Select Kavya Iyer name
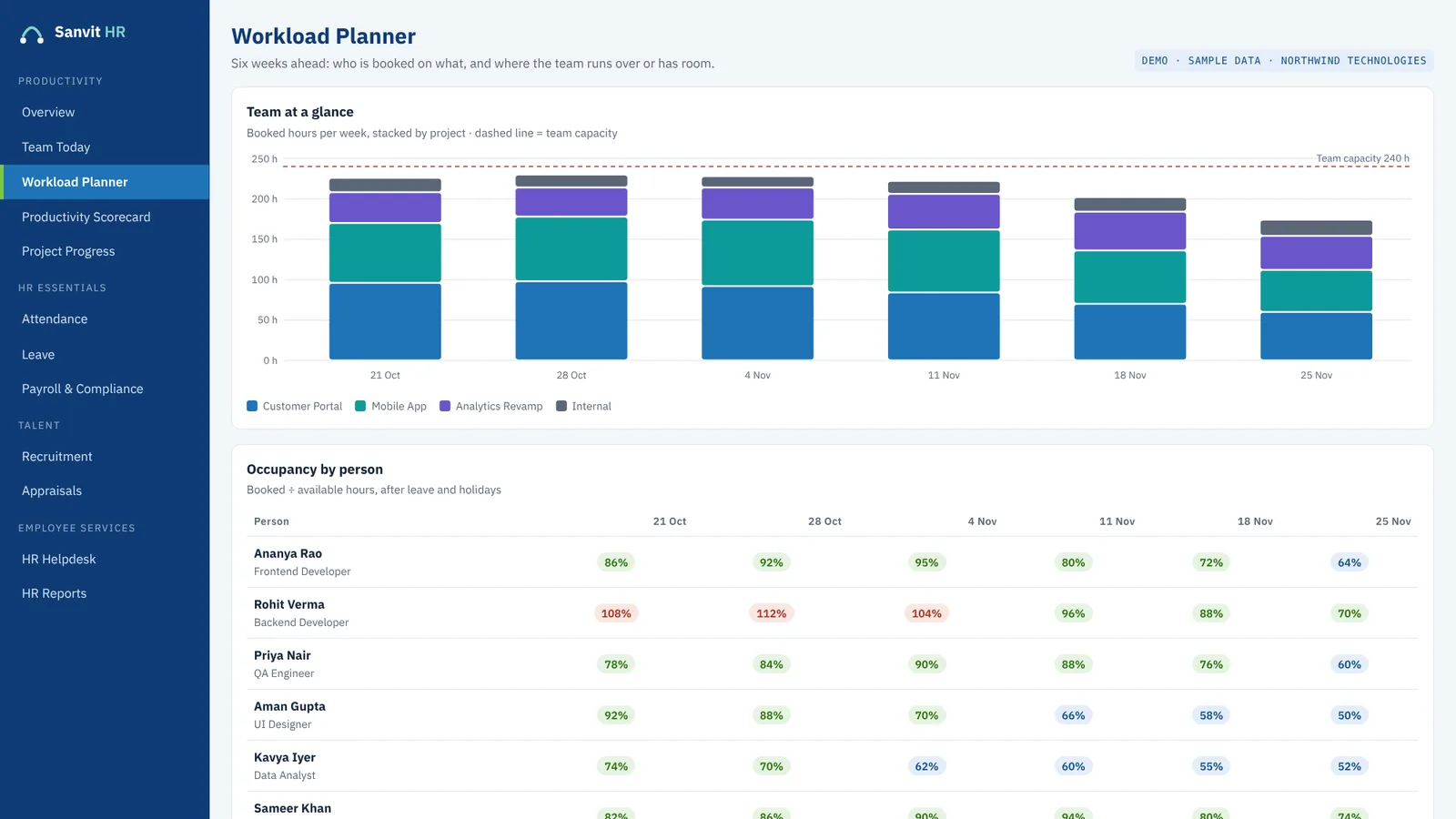The image size is (1456, 819). coord(285,757)
